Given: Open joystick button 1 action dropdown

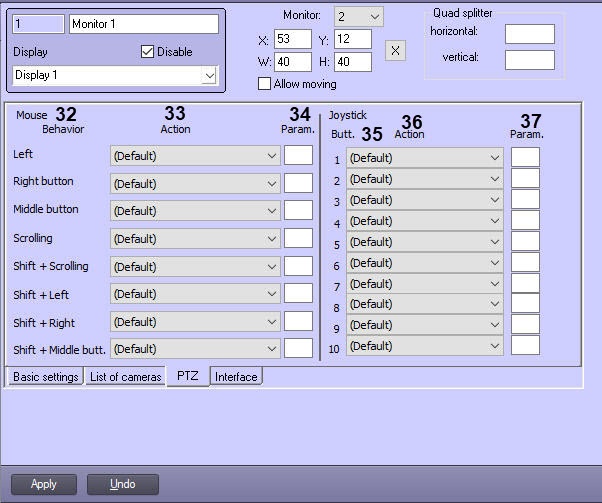Looking at the screenshot, I should point(425,158).
